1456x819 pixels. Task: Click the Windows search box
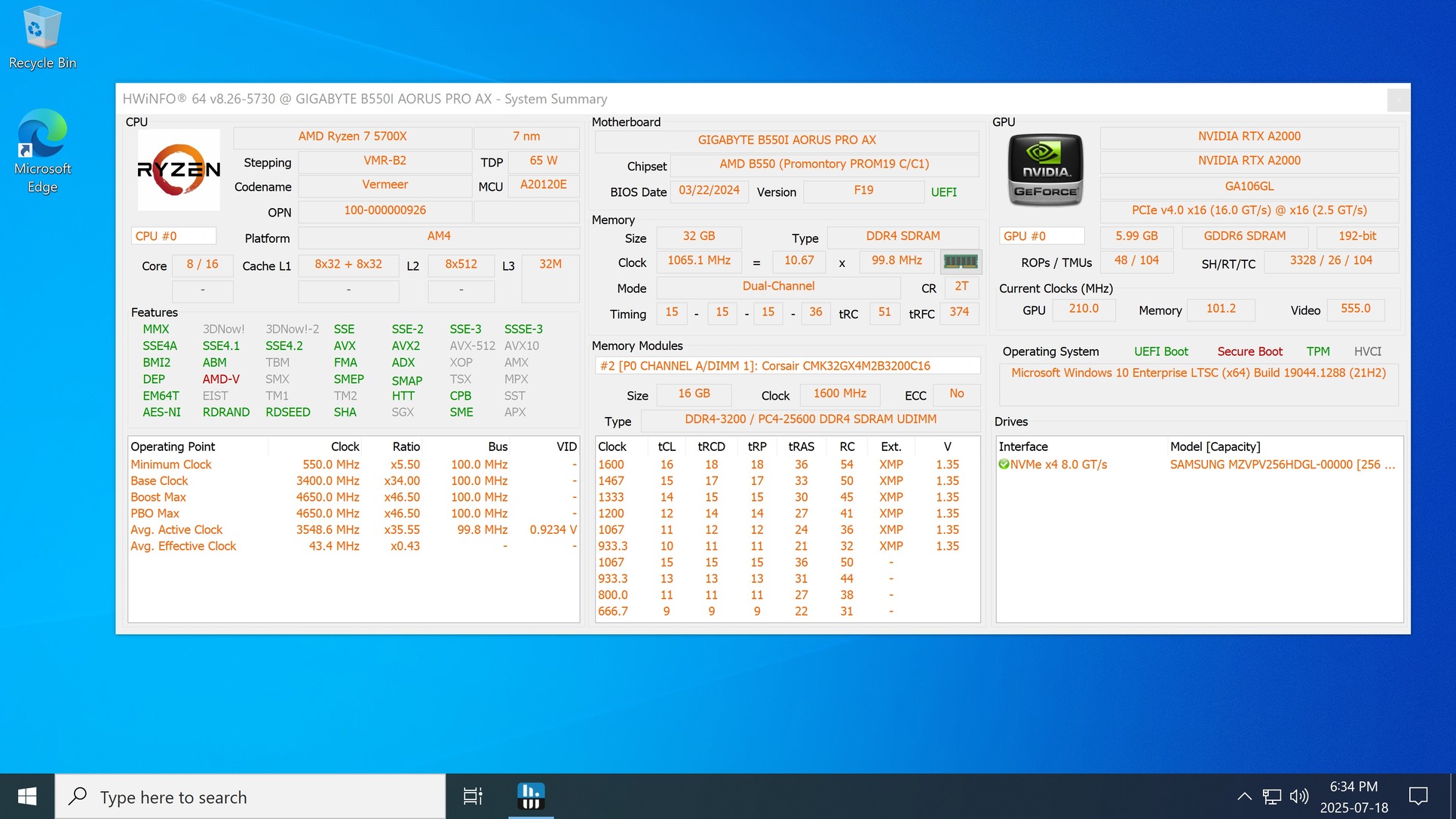pyautogui.click(x=250, y=796)
